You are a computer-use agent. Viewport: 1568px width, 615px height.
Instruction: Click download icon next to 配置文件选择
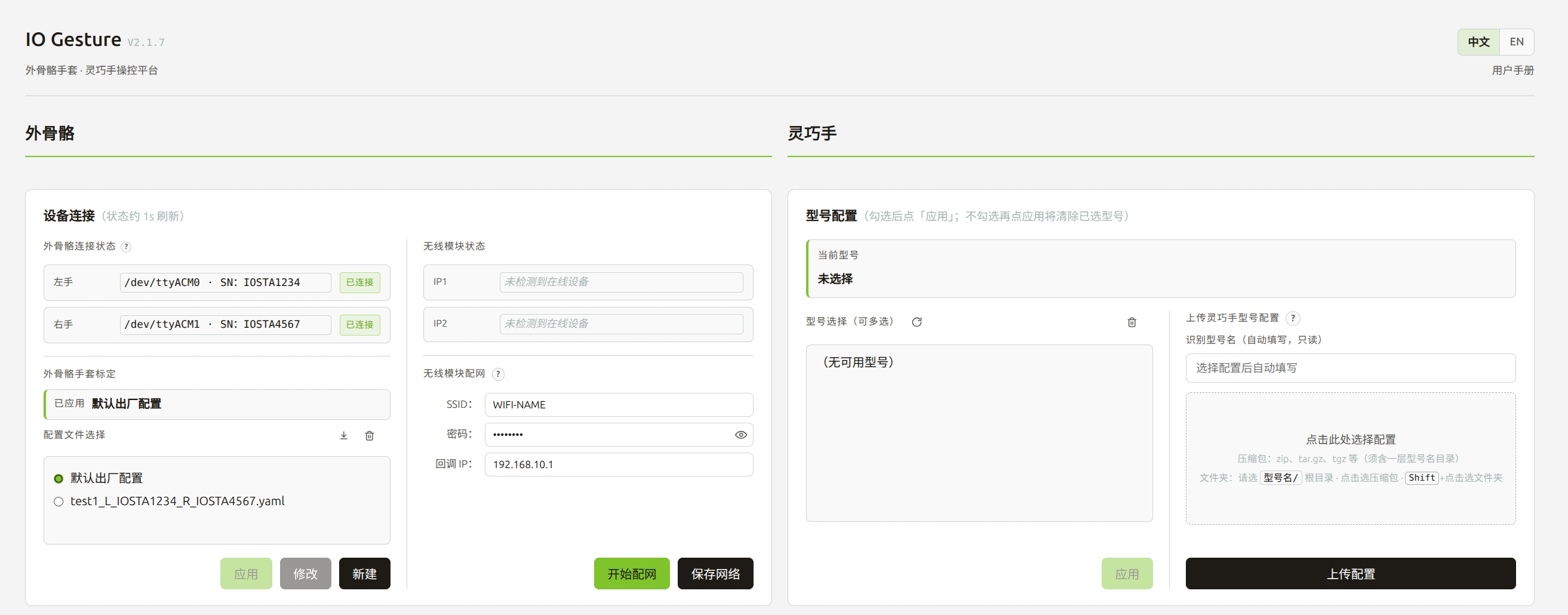pos(344,435)
